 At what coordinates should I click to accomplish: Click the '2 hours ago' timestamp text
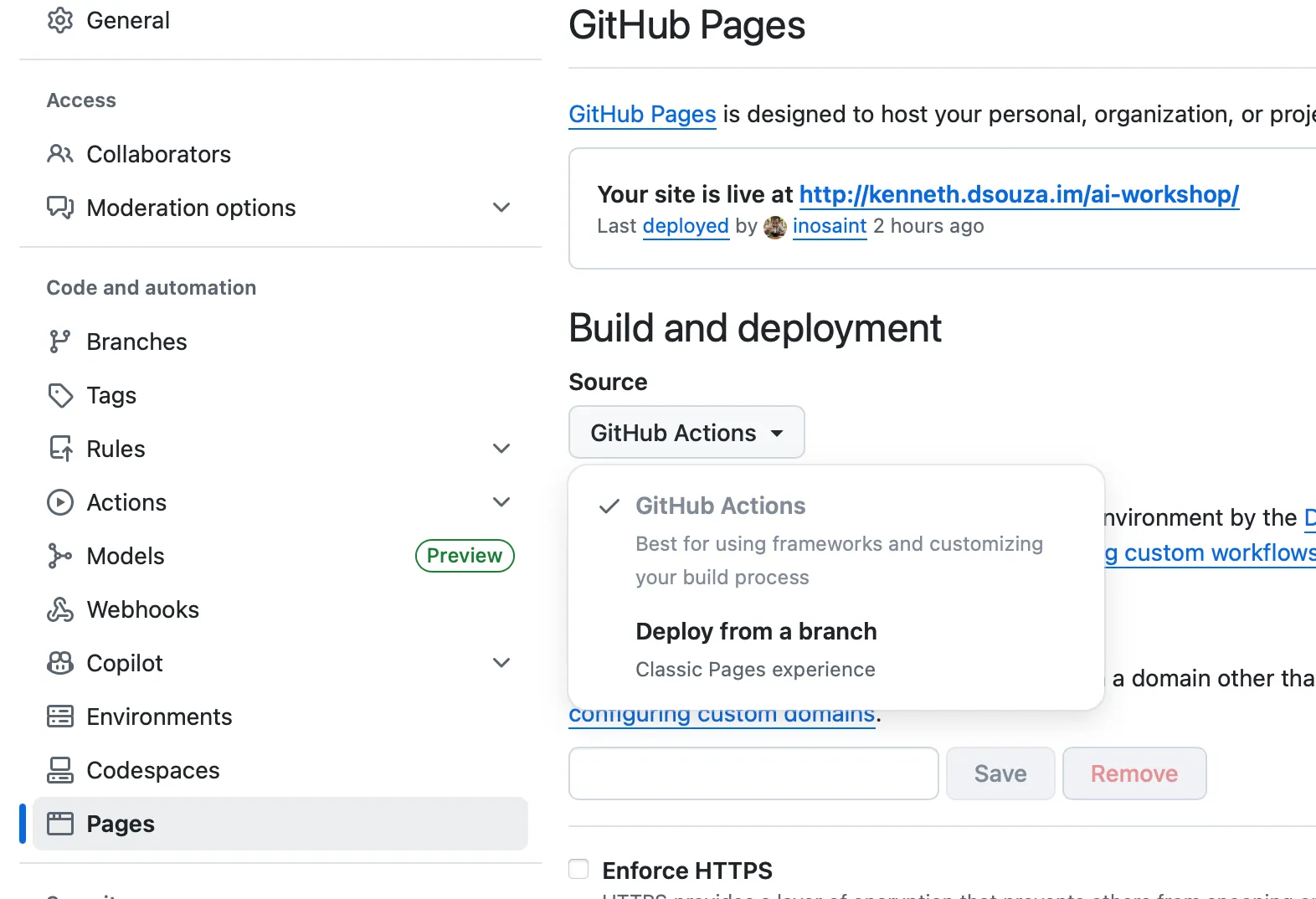[928, 226]
